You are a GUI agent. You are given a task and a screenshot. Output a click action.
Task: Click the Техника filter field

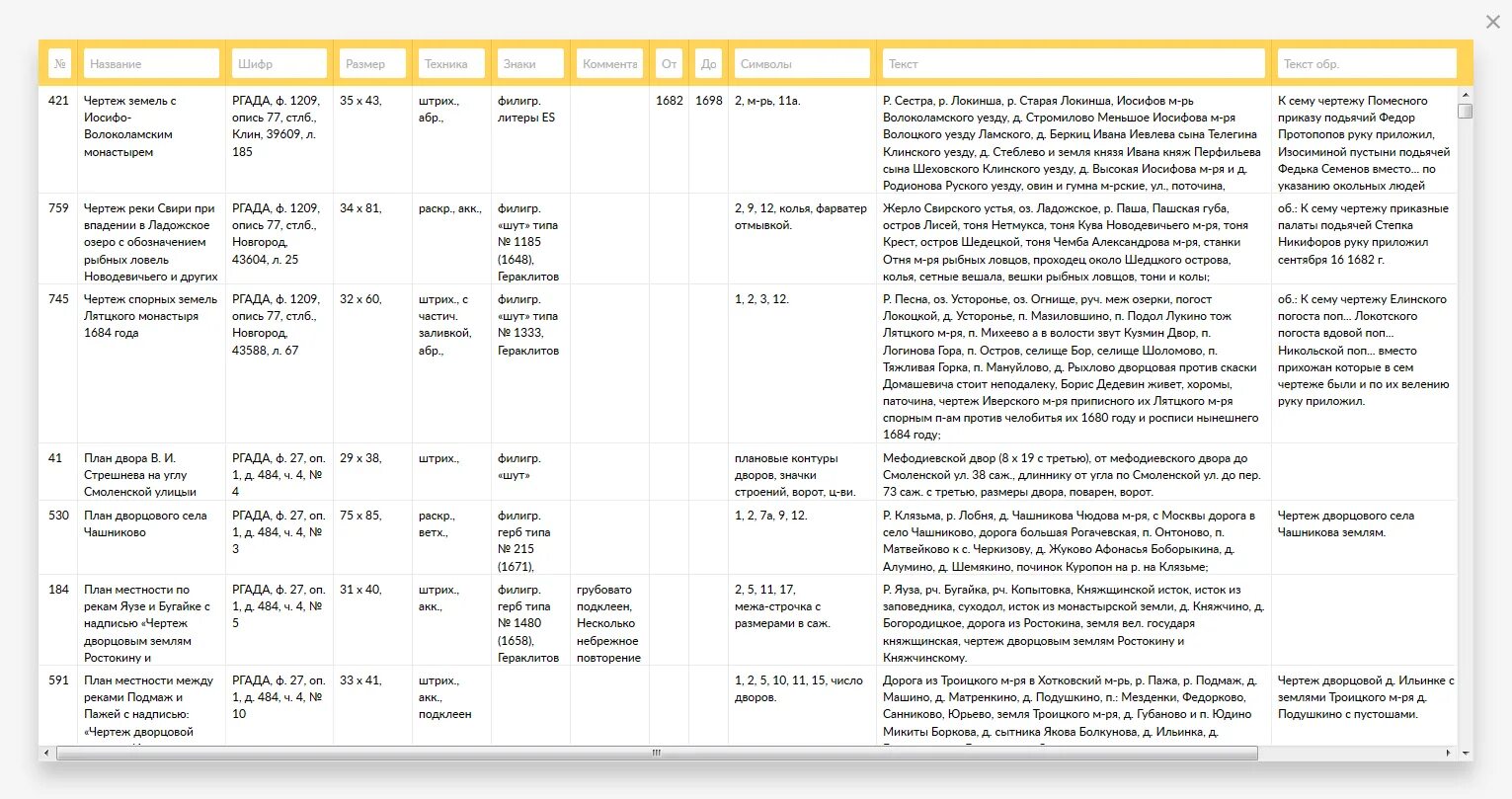point(451,63)
